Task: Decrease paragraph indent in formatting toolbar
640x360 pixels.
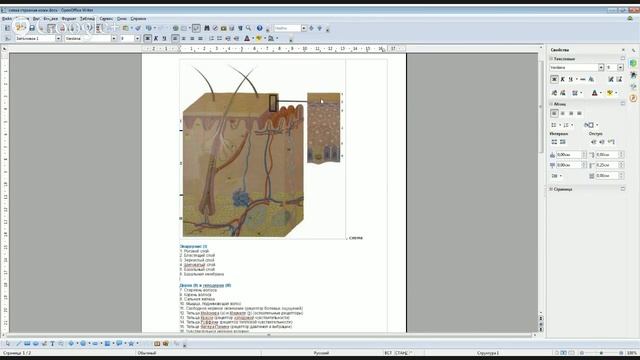Action: (x=228, y=38)
